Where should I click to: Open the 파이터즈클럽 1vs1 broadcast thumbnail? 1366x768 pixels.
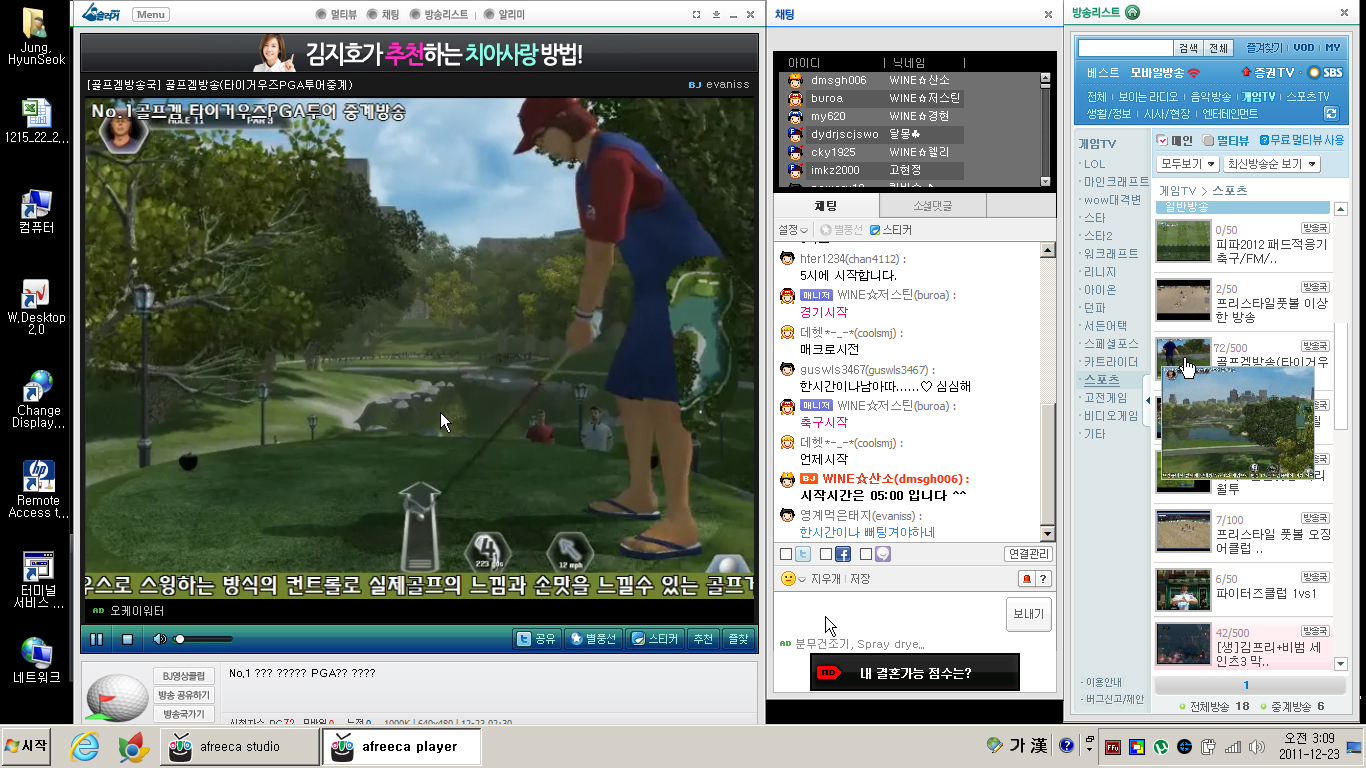1183,589
